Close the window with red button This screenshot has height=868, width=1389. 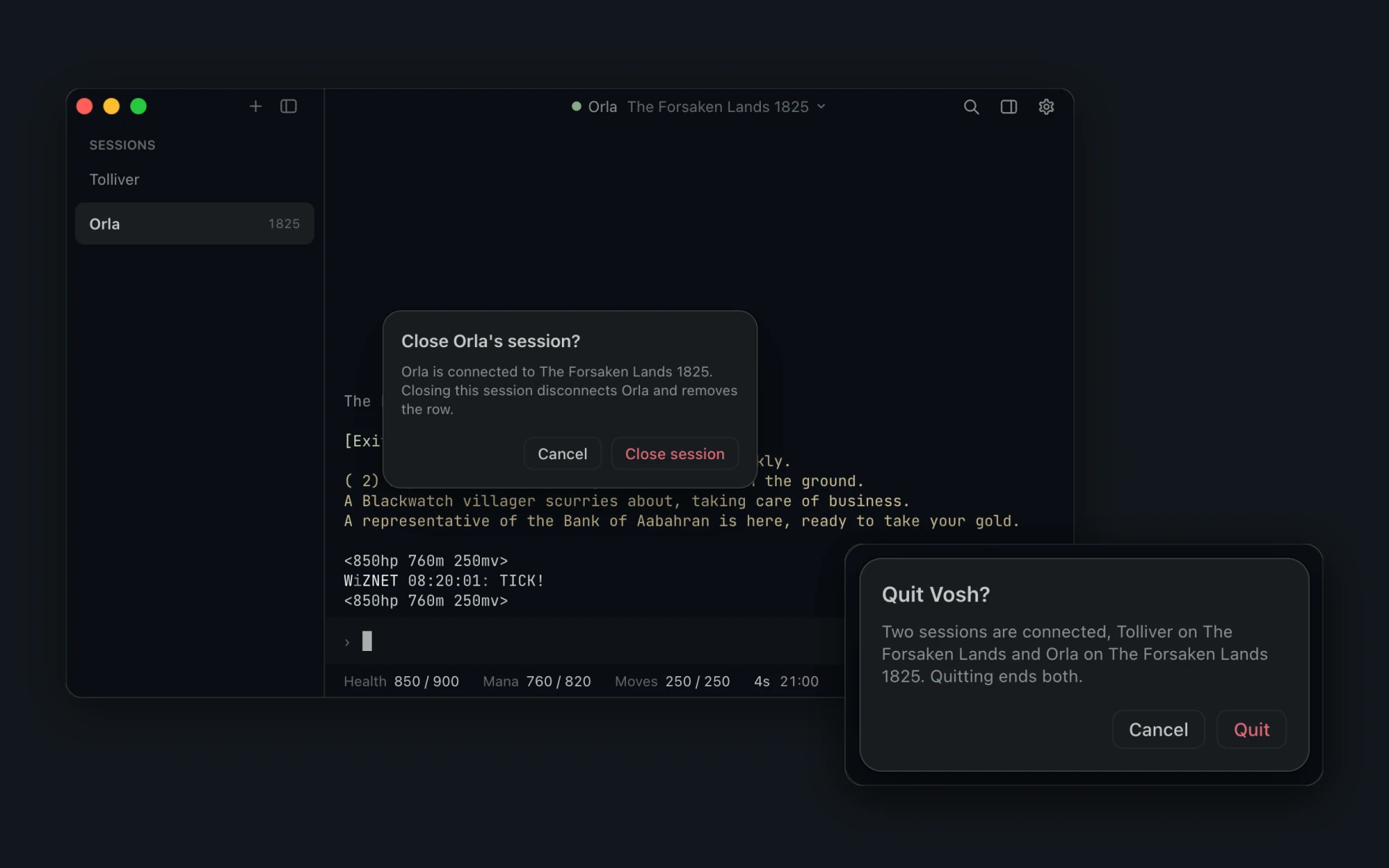[84, 107]
